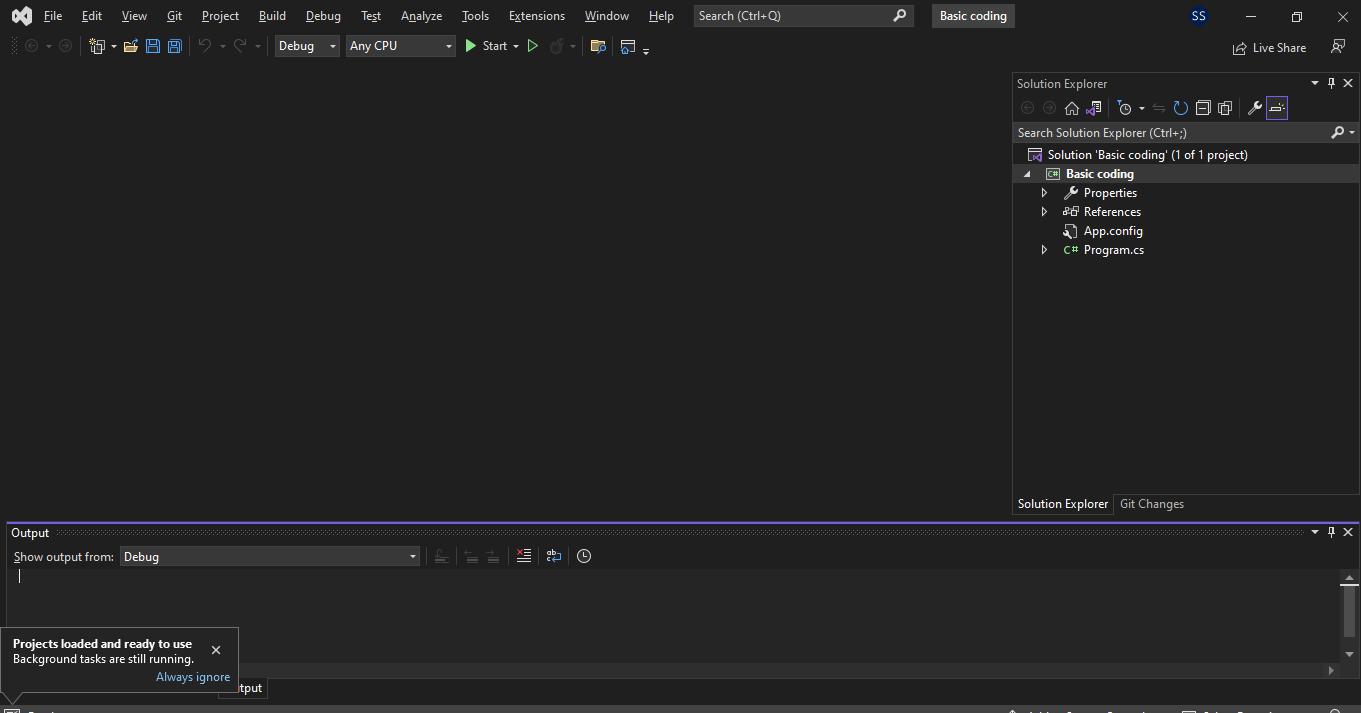
Task: Toggle the Output panel timestamp clock icon
Action: (584, 556)
